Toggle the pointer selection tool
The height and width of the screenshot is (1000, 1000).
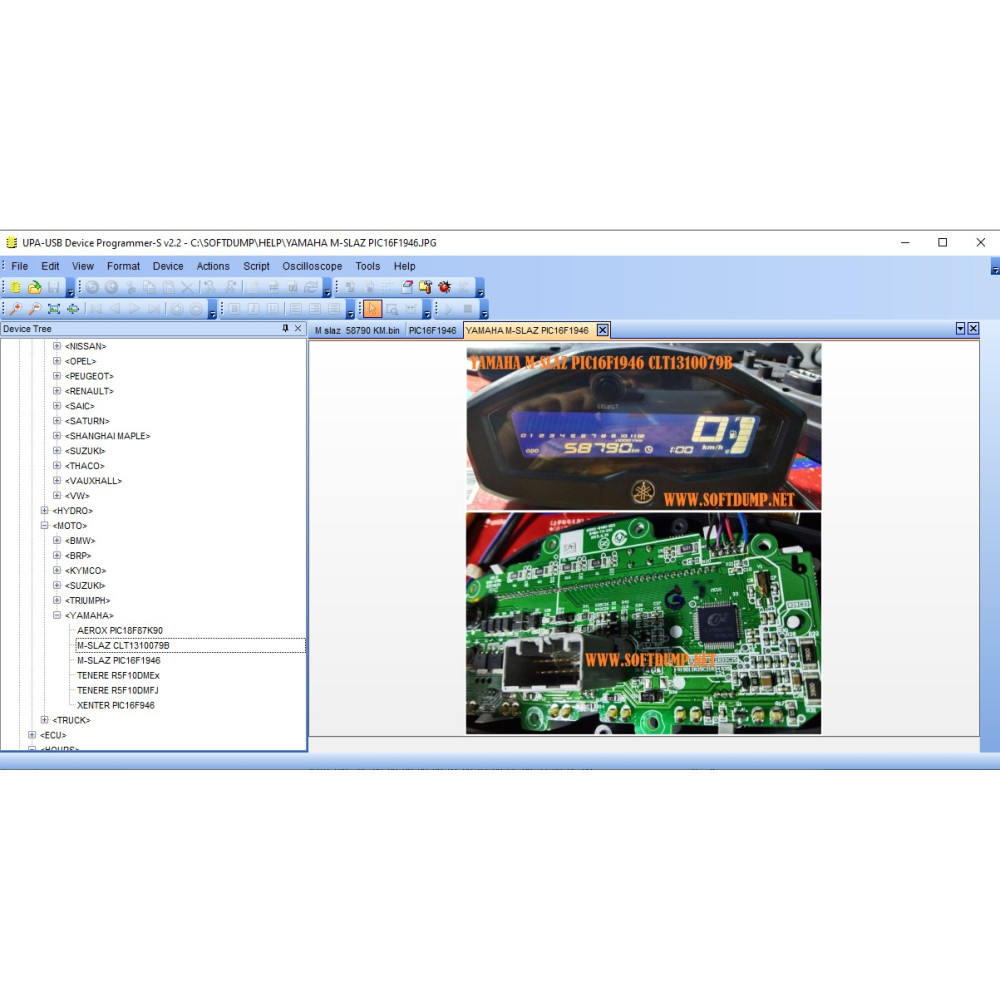[372, 309]
